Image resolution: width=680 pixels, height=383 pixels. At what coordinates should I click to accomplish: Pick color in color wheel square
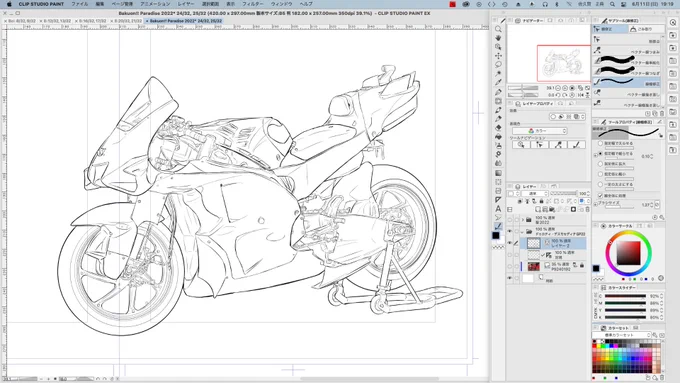pos(628,253)
